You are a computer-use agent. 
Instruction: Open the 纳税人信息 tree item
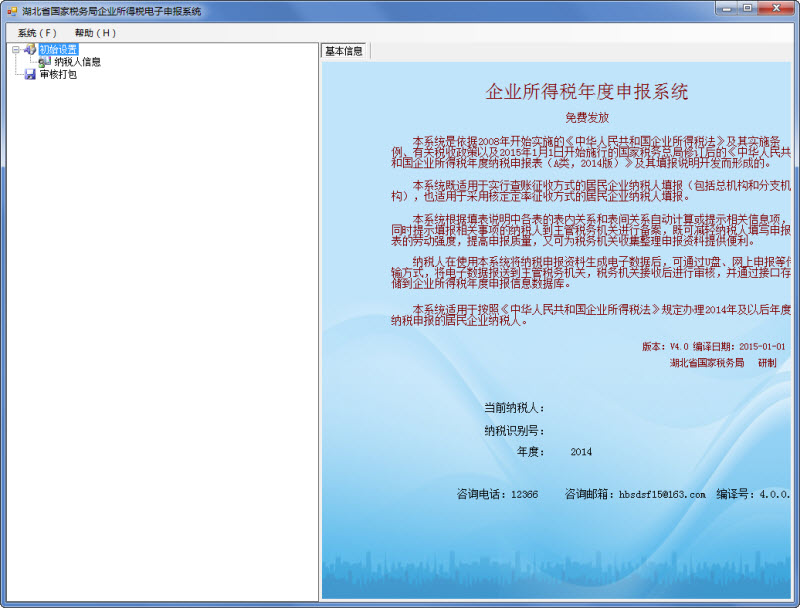tap(77, 62)
